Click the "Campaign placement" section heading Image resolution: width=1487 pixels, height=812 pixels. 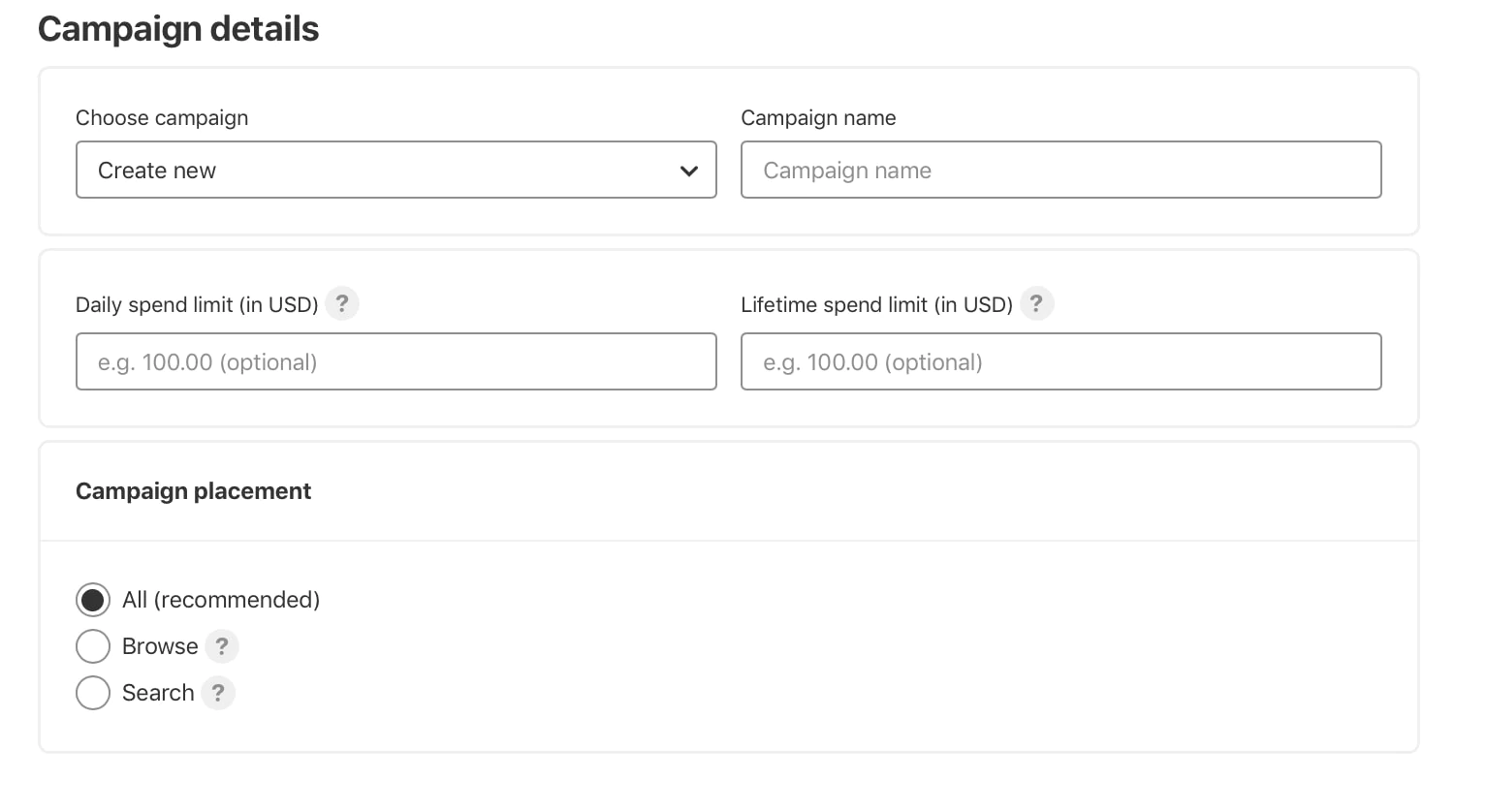[193, 491]
